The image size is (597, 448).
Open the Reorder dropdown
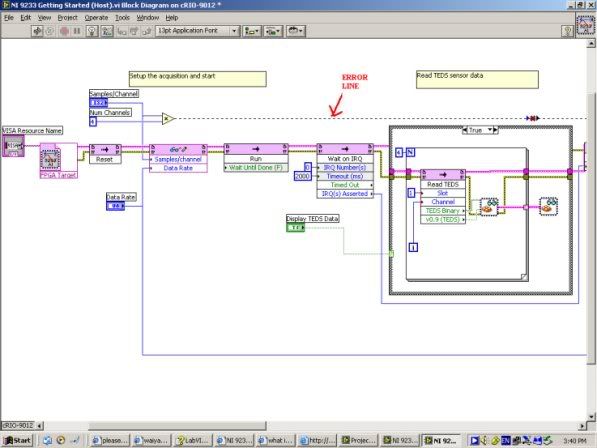[x=295, y=31]
